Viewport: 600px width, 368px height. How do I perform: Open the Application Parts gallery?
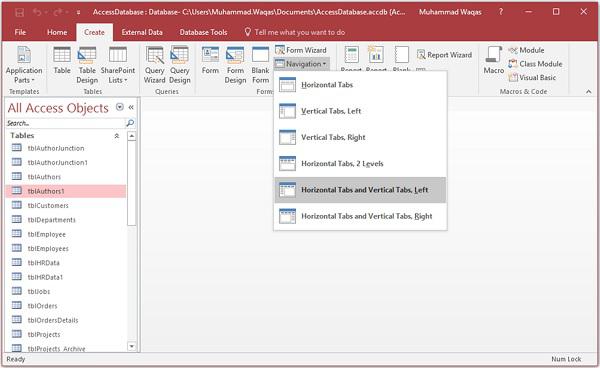coord(24,65)
